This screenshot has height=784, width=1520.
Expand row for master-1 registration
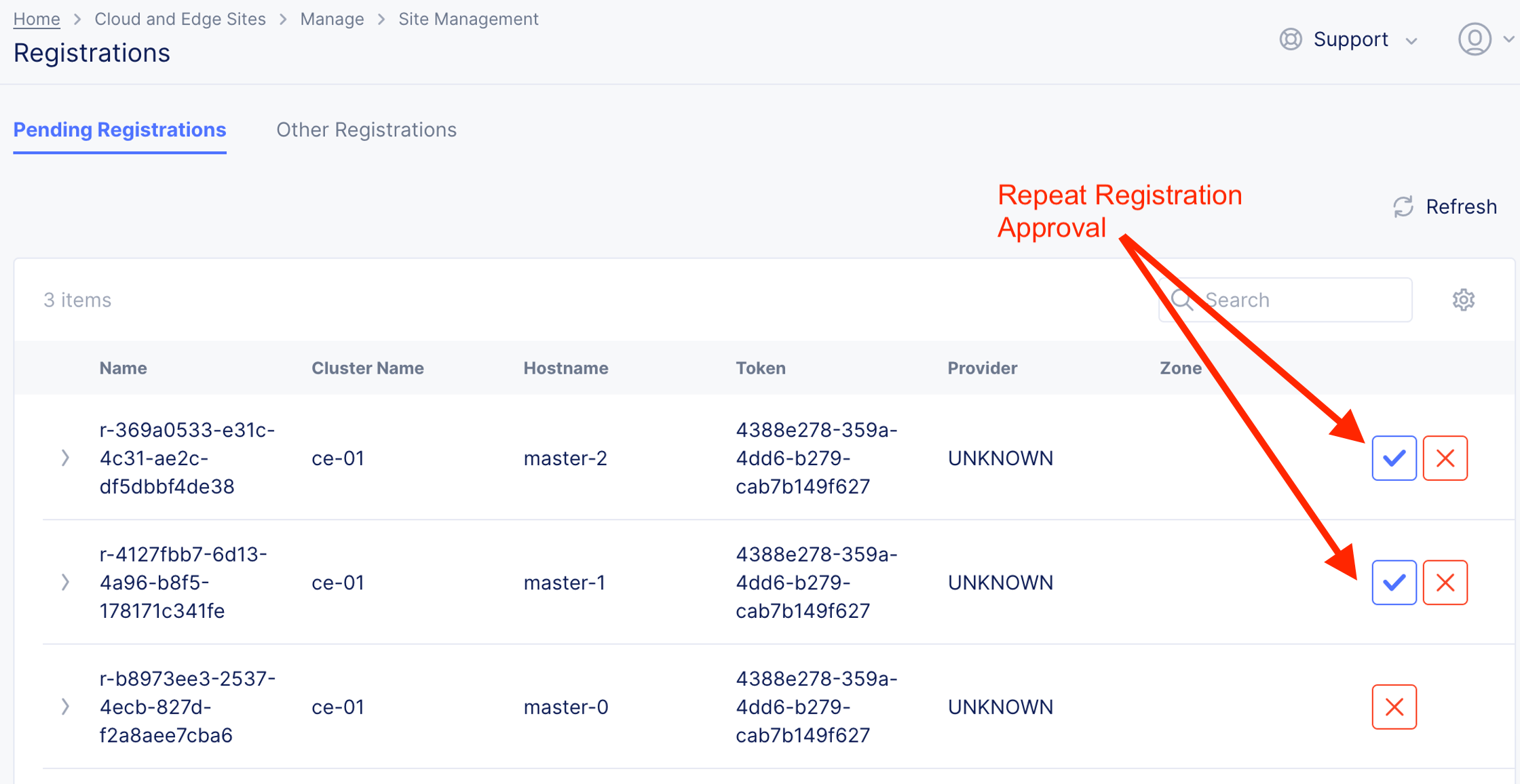[65, 583]
